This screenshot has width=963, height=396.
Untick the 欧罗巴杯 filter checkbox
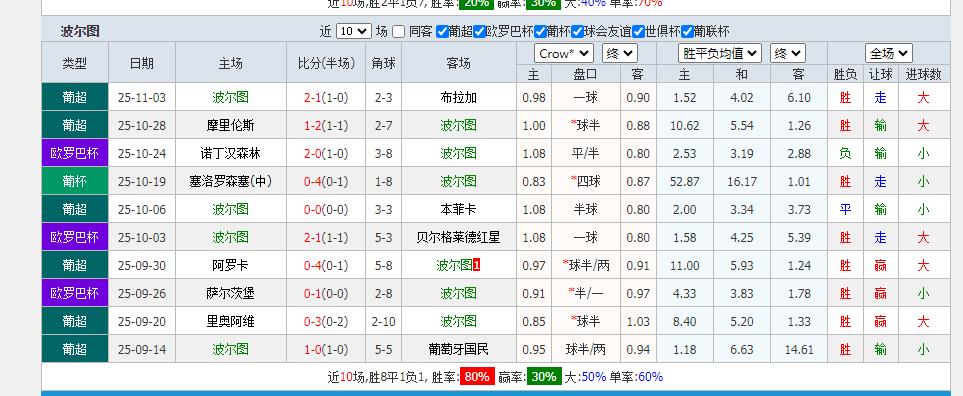[479, 31]
